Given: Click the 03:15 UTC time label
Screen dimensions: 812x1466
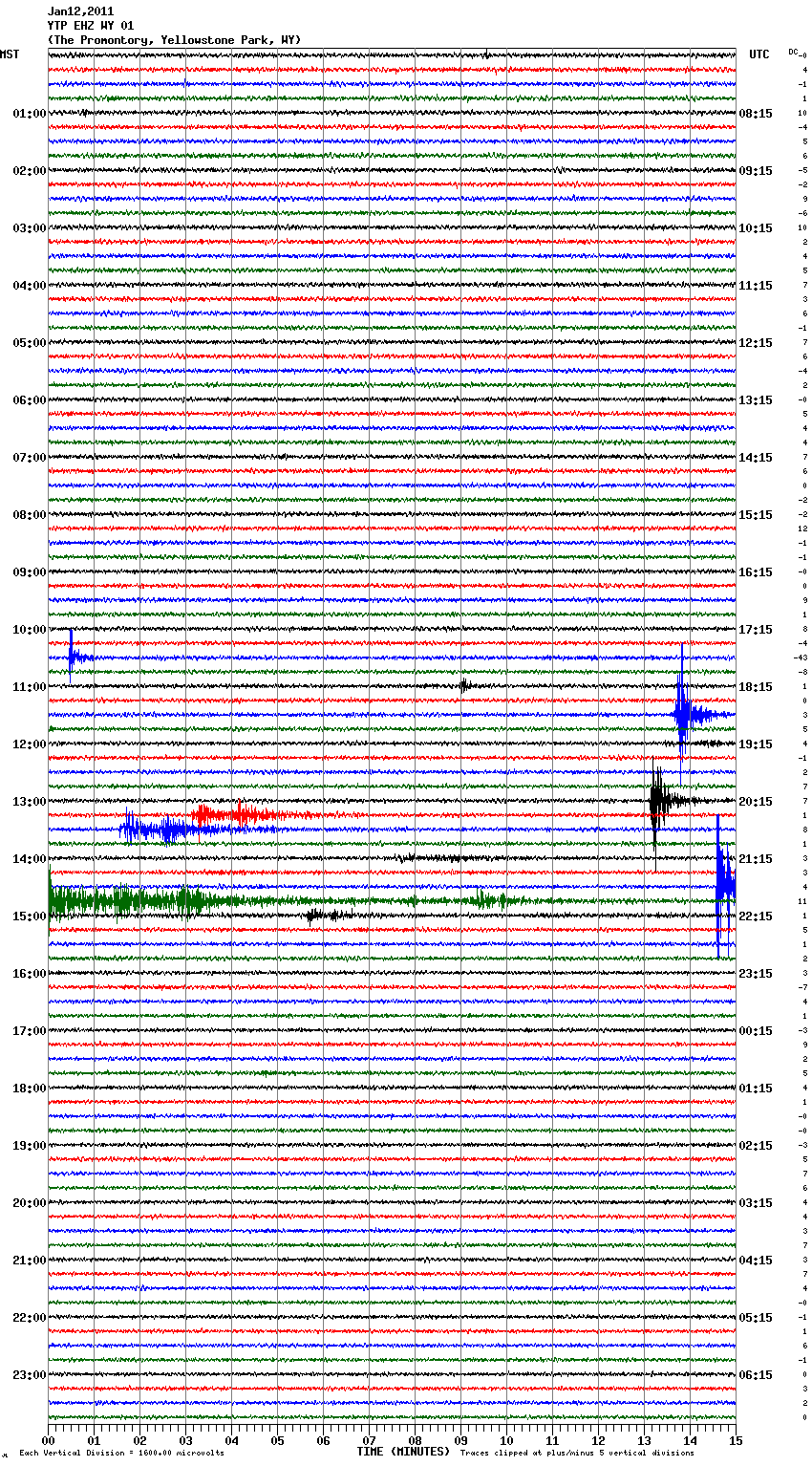Looking at the screenshot, I should pyautogui.click(x=756, y=1203).
